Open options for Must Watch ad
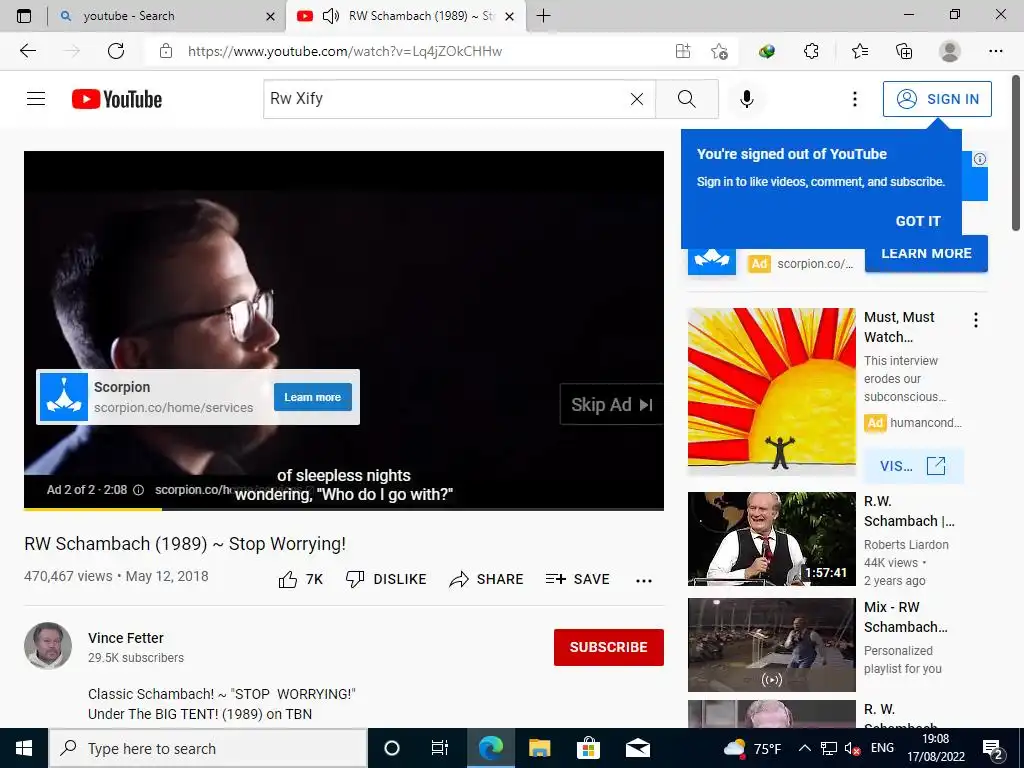1024x768 pixels. coord(976,320)
